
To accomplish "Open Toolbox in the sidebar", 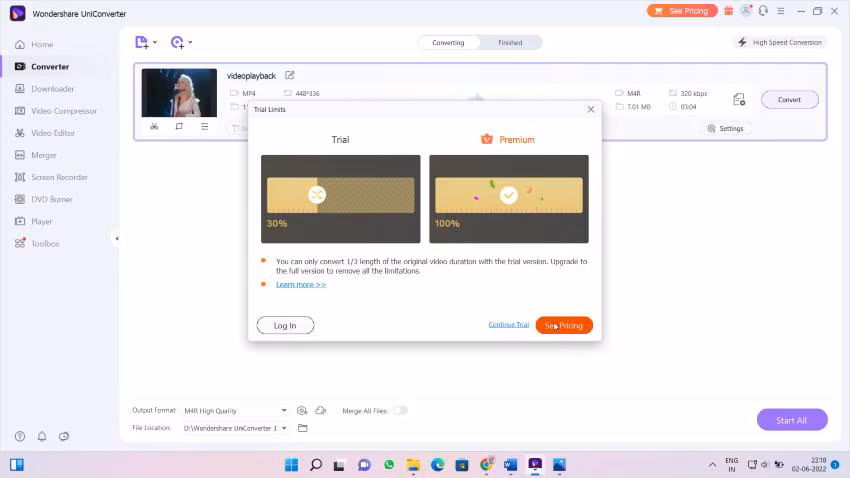I will tap(37, 243).
